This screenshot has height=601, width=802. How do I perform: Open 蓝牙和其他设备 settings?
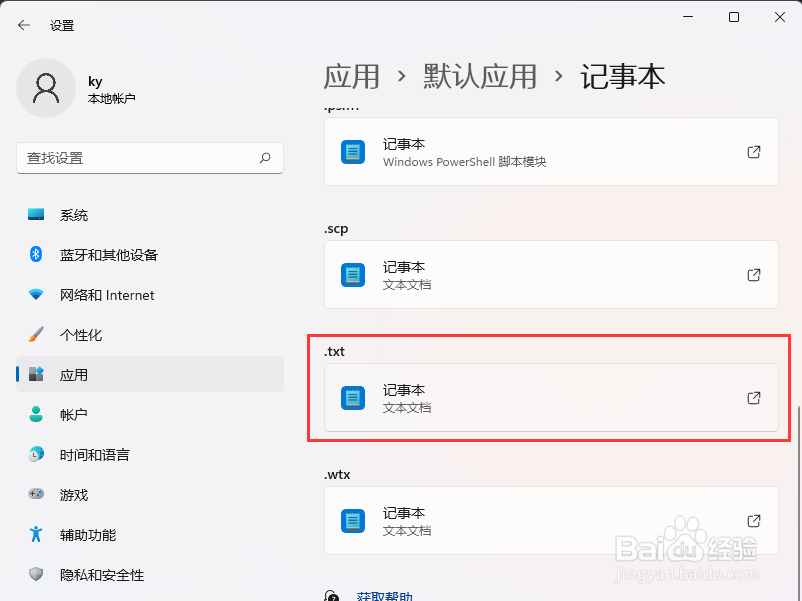pos(108,255)
